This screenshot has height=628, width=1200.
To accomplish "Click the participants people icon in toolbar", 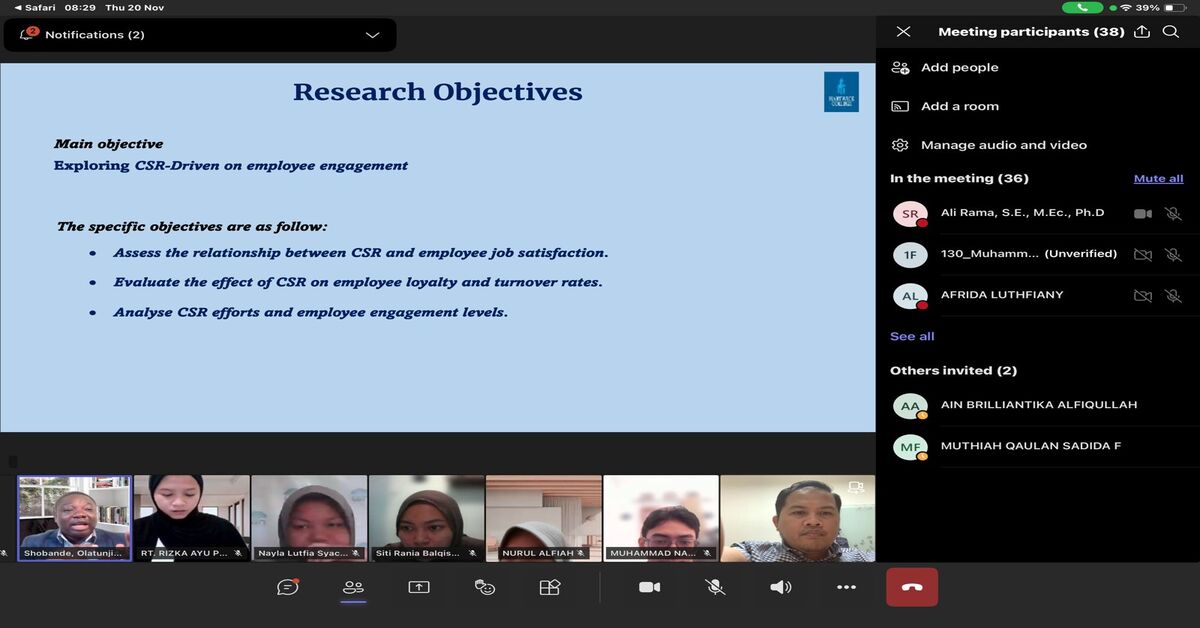I will (353, 587).
